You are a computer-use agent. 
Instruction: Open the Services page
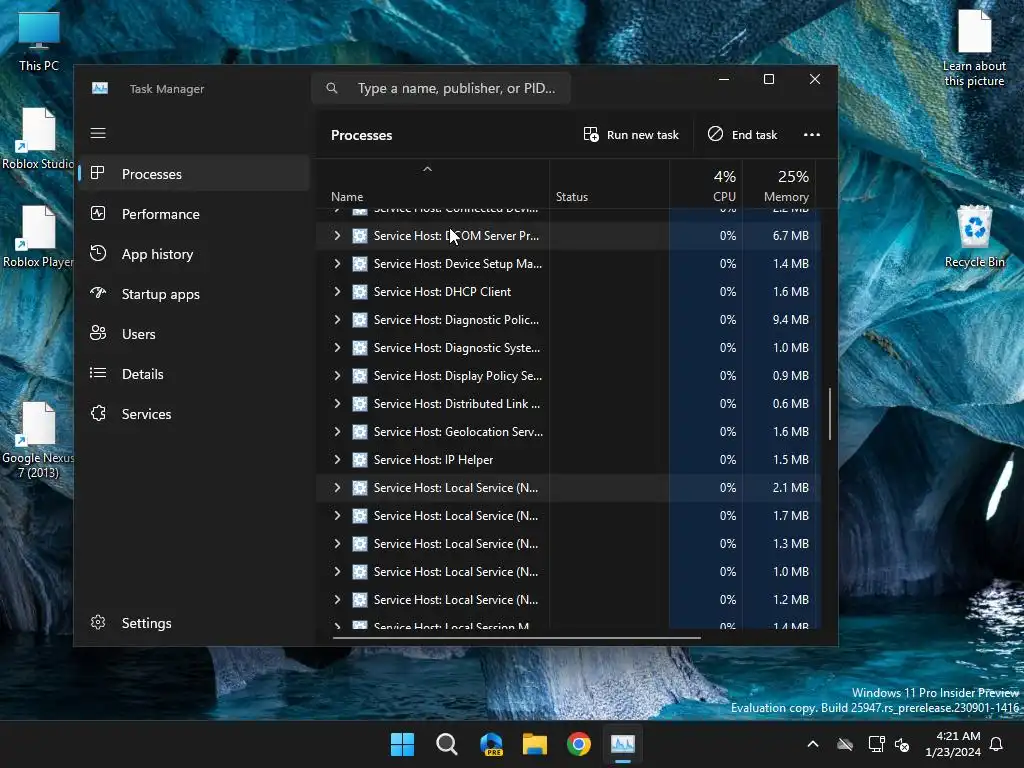[x=193, y=413]
